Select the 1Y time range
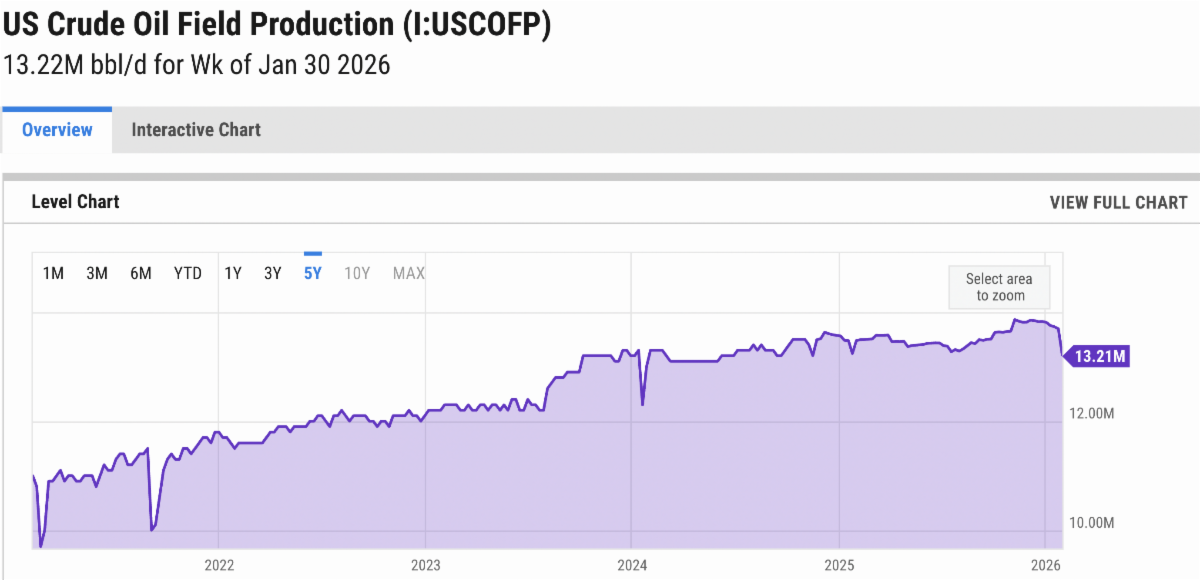This screenshot has height=580, width=1200. coord(233,274)
